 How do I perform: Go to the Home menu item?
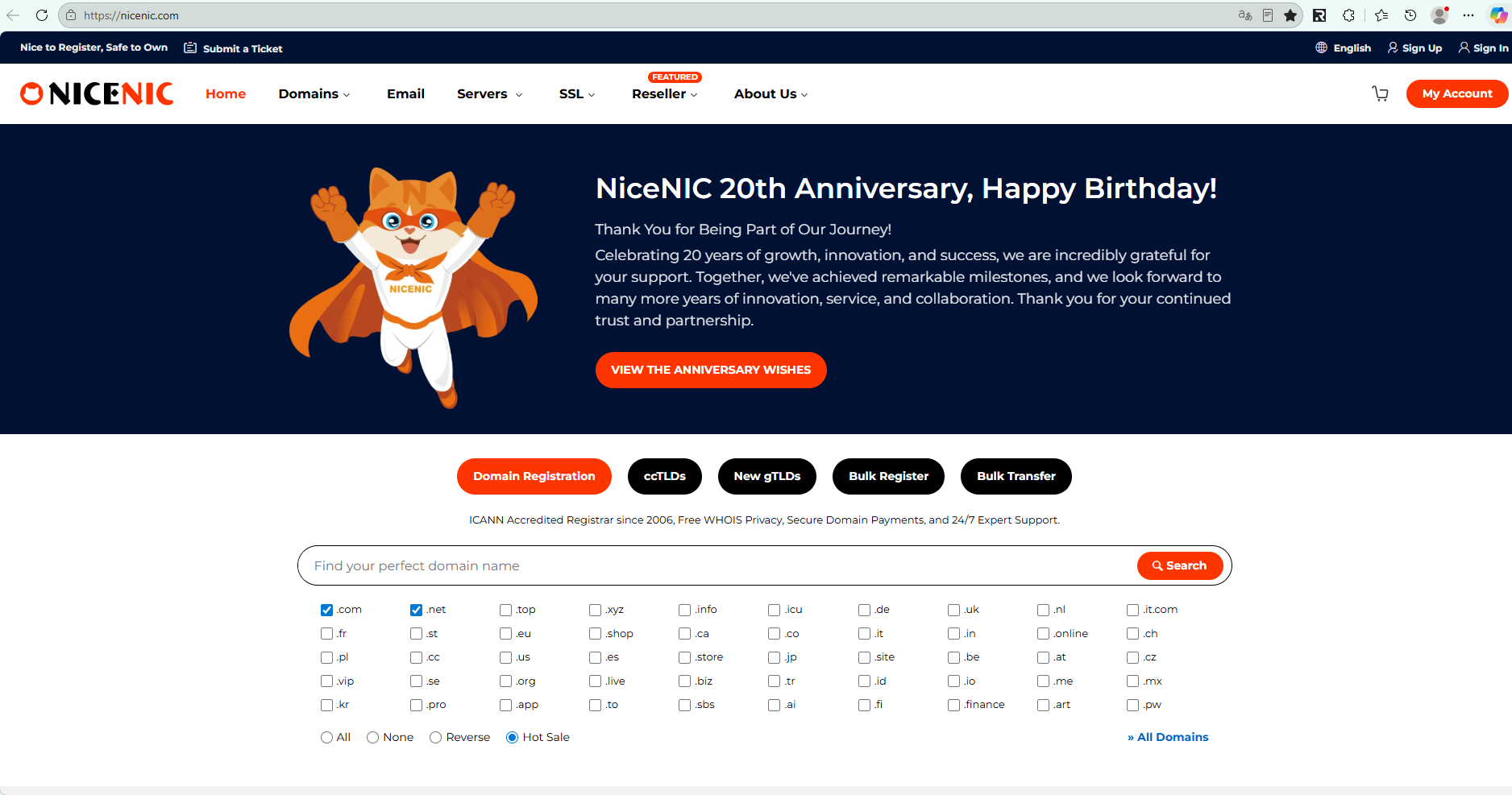click(226, 94)
